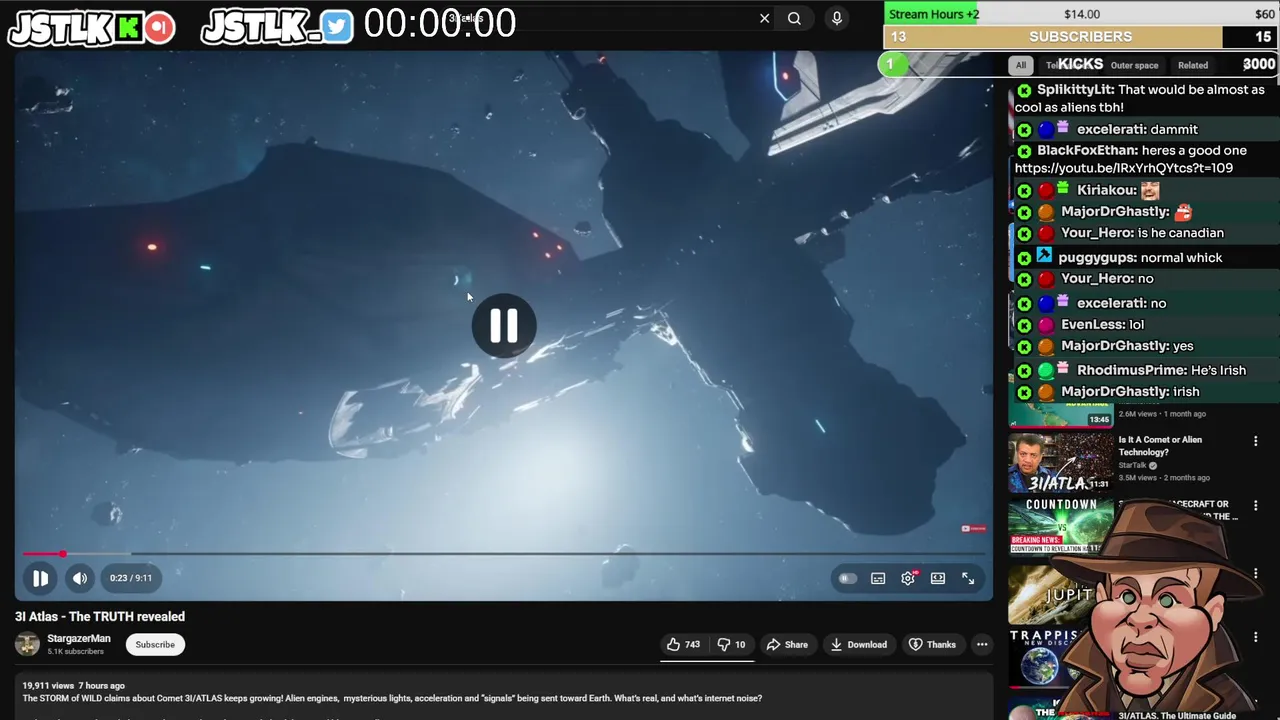Open the 13:45 recommended video thumbnail

coord(1060,414)
